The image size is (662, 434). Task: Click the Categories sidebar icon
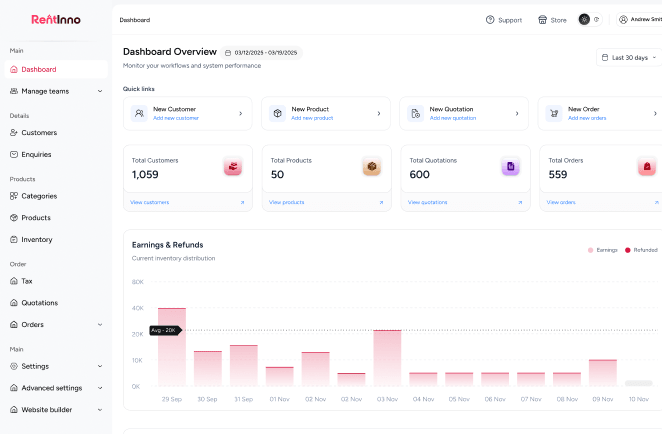(x=14, y=196)
